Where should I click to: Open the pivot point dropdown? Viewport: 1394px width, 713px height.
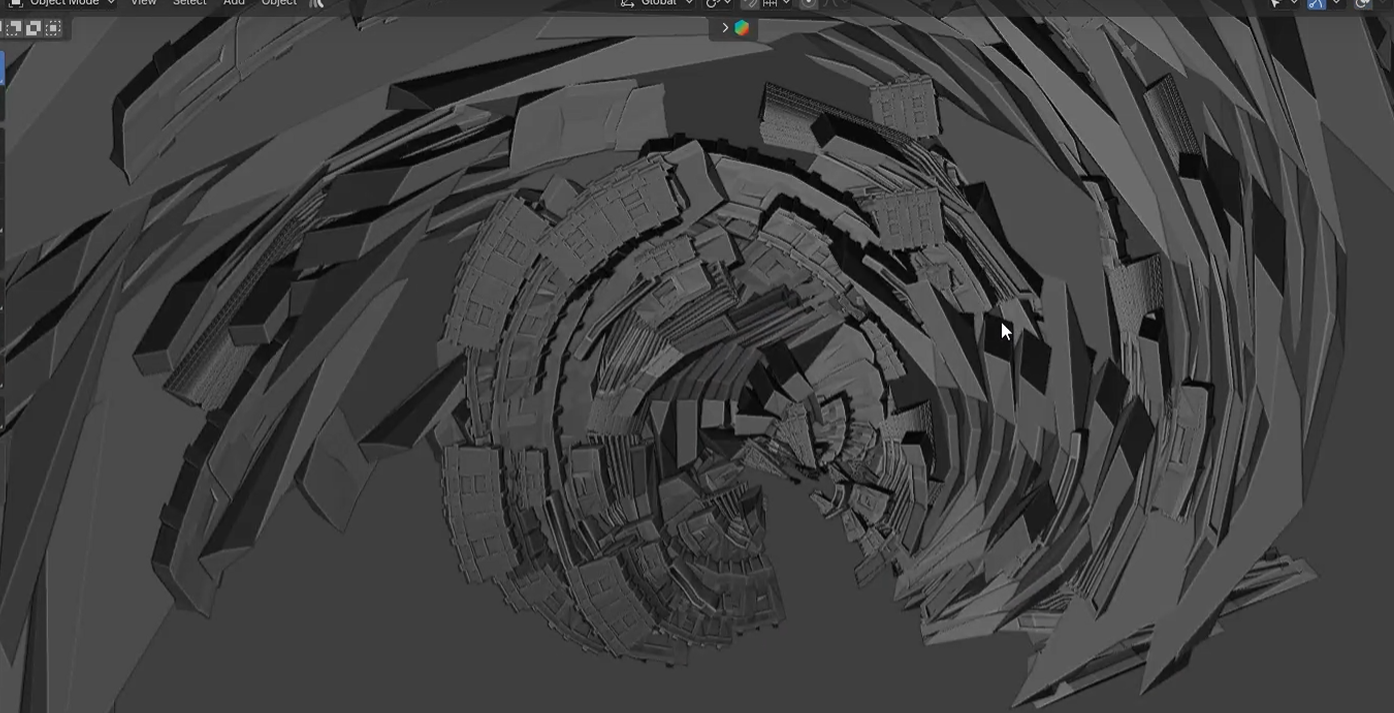pos(718,3)
